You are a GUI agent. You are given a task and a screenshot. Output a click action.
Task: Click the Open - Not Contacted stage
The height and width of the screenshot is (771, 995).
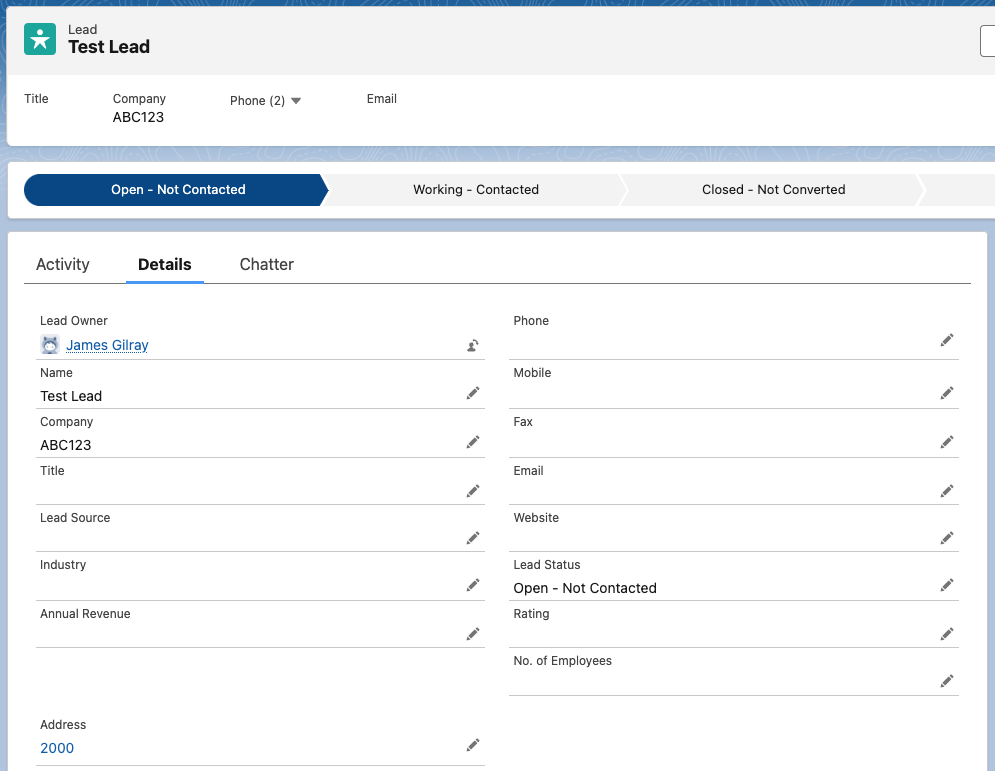click(x=178, y=189)
